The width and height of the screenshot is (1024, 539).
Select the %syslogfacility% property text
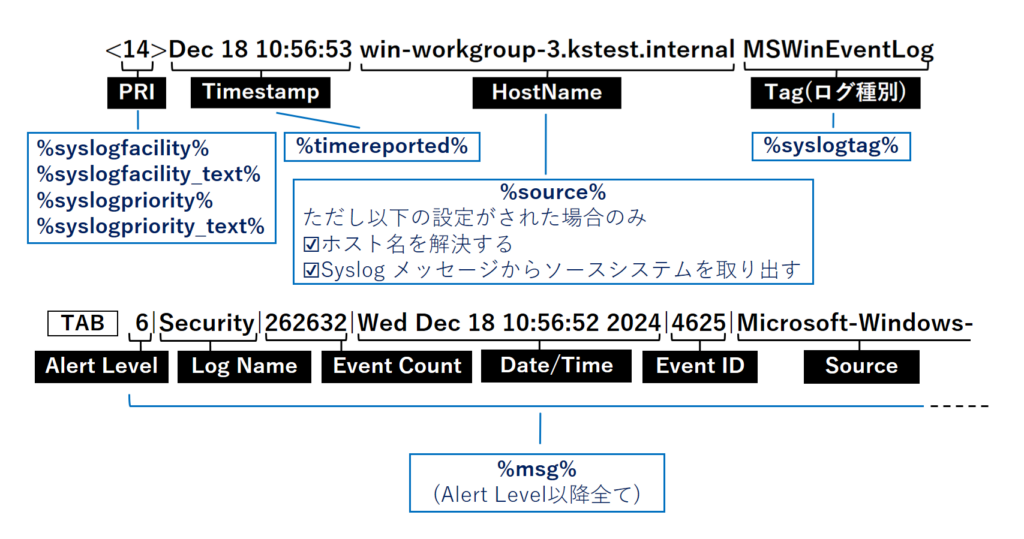point(123,148)
